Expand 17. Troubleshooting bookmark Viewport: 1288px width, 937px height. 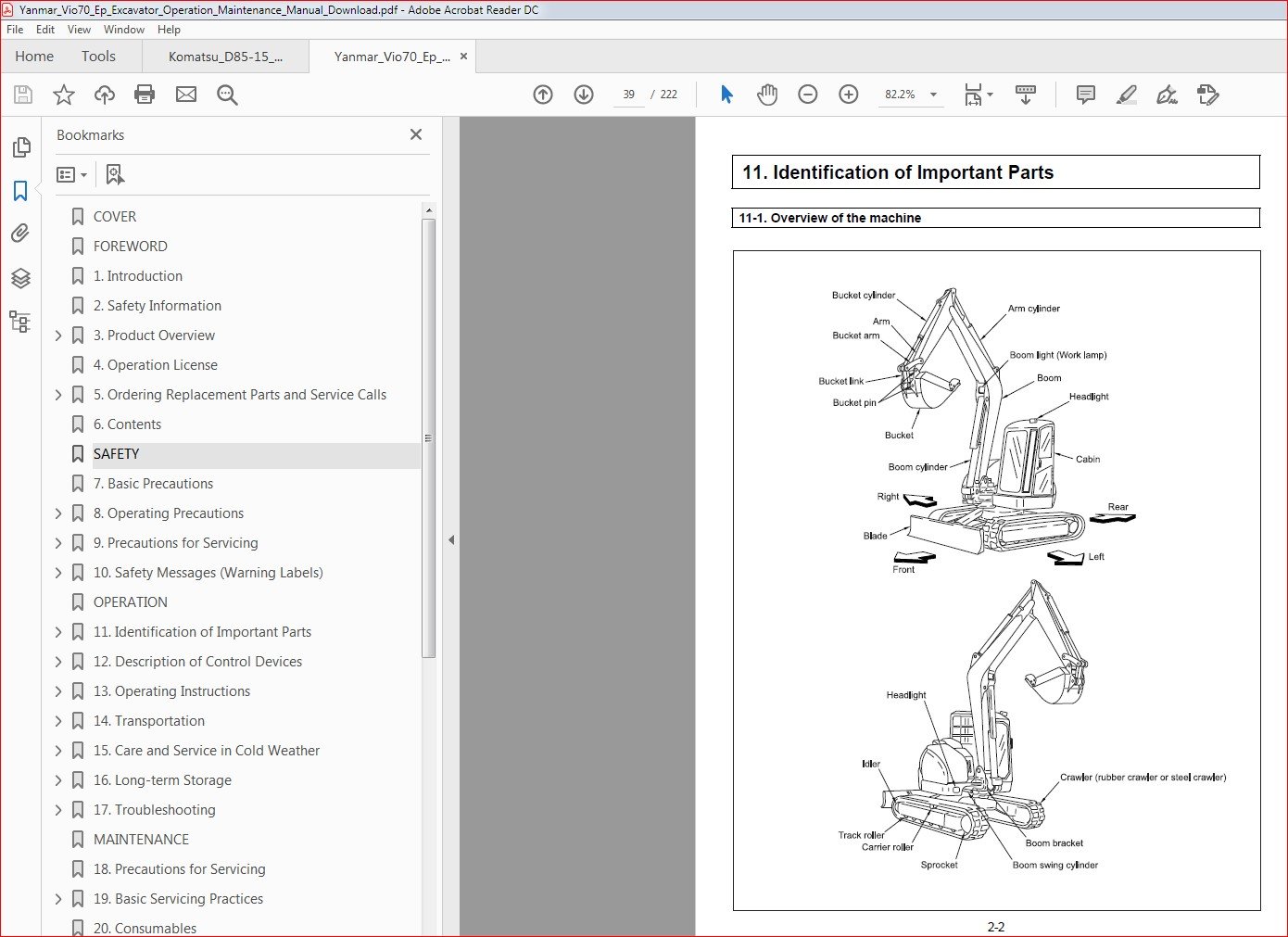[x=58, y=810]
